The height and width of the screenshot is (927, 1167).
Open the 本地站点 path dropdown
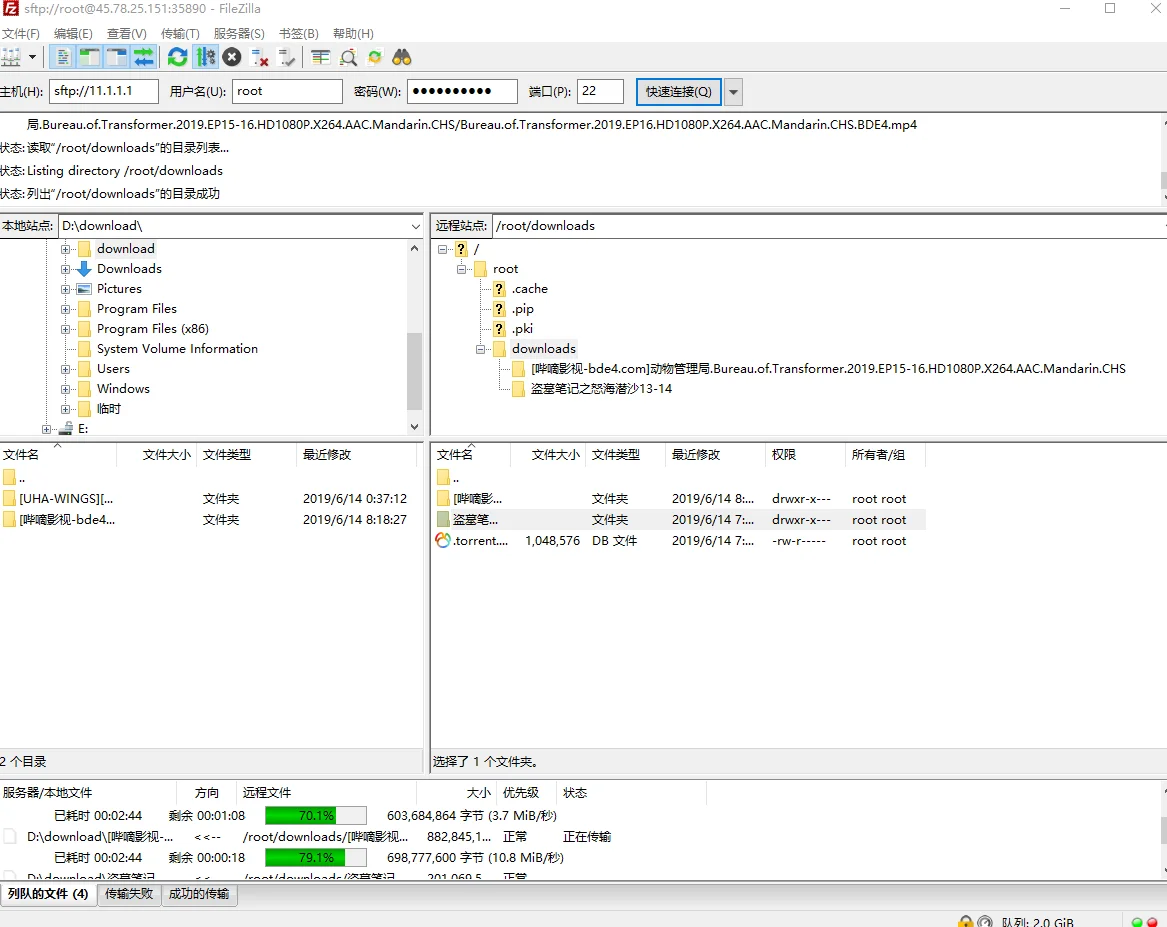pyautogui.click(x=415, y=226)
